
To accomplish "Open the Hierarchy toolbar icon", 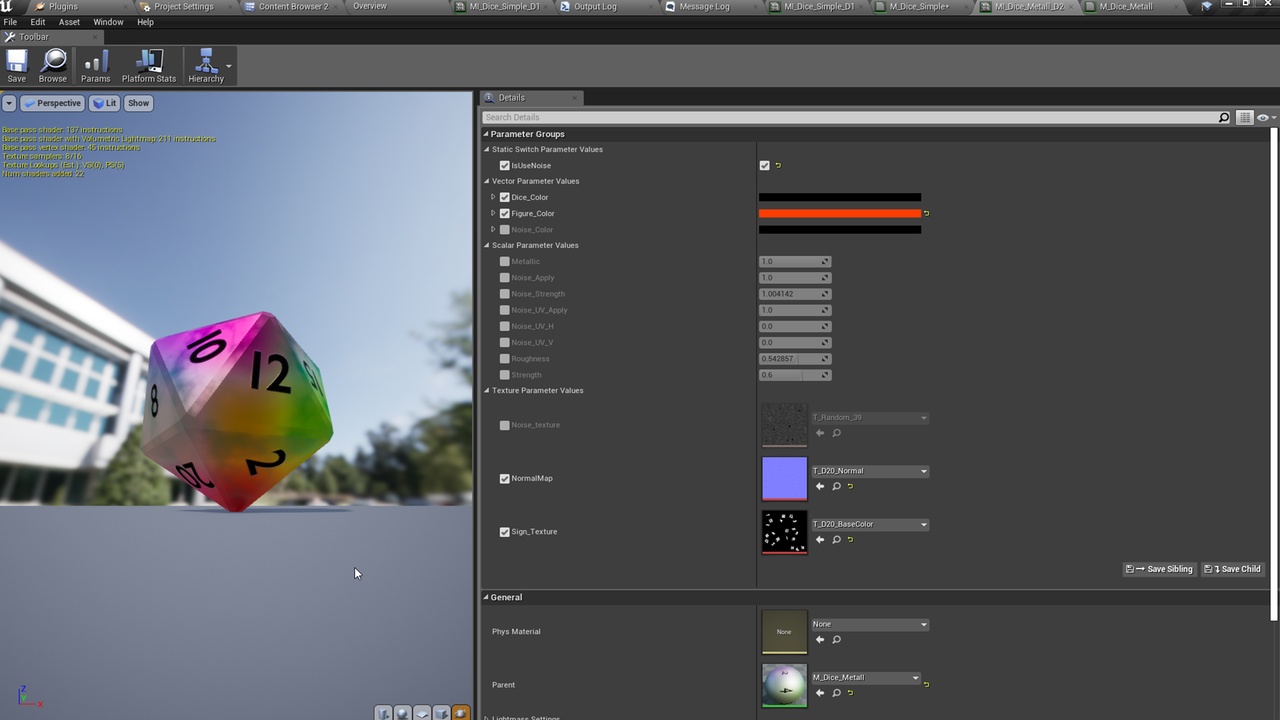I will click(206, 66).
